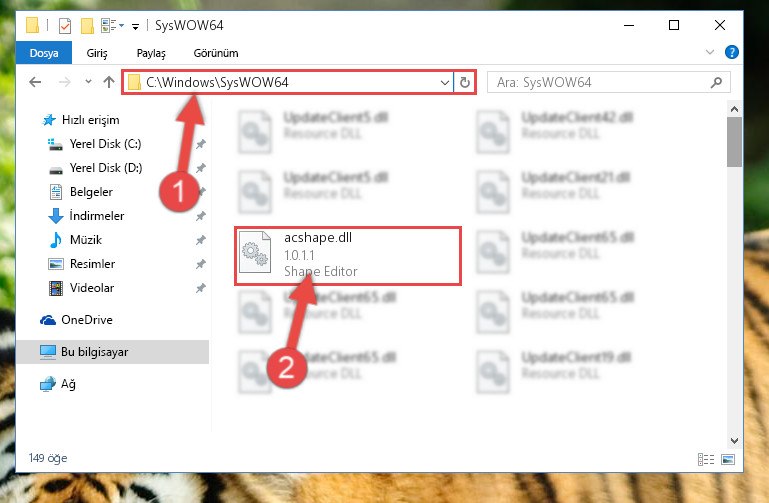Switch to details view layout icon

pos(706,459)
